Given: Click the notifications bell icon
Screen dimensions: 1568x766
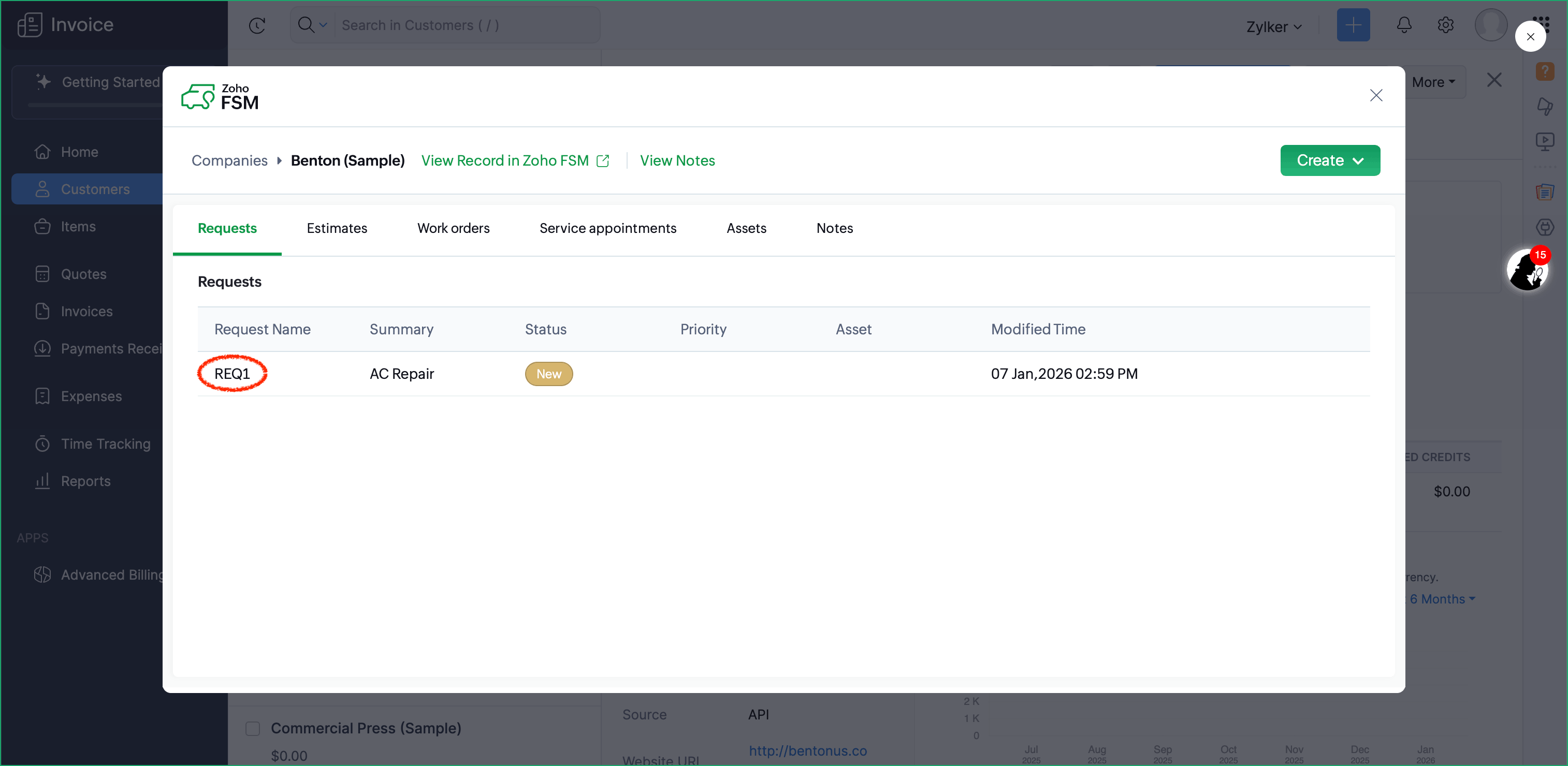Looking at the screenshot, I should pos(1404,25).
